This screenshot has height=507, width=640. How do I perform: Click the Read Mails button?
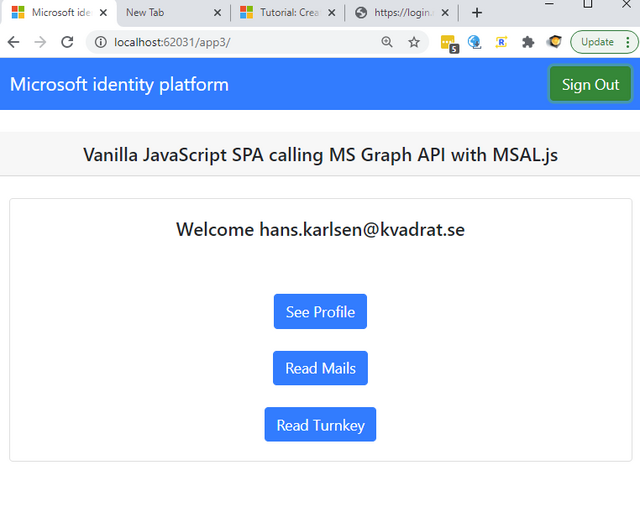tap(320, 368)
